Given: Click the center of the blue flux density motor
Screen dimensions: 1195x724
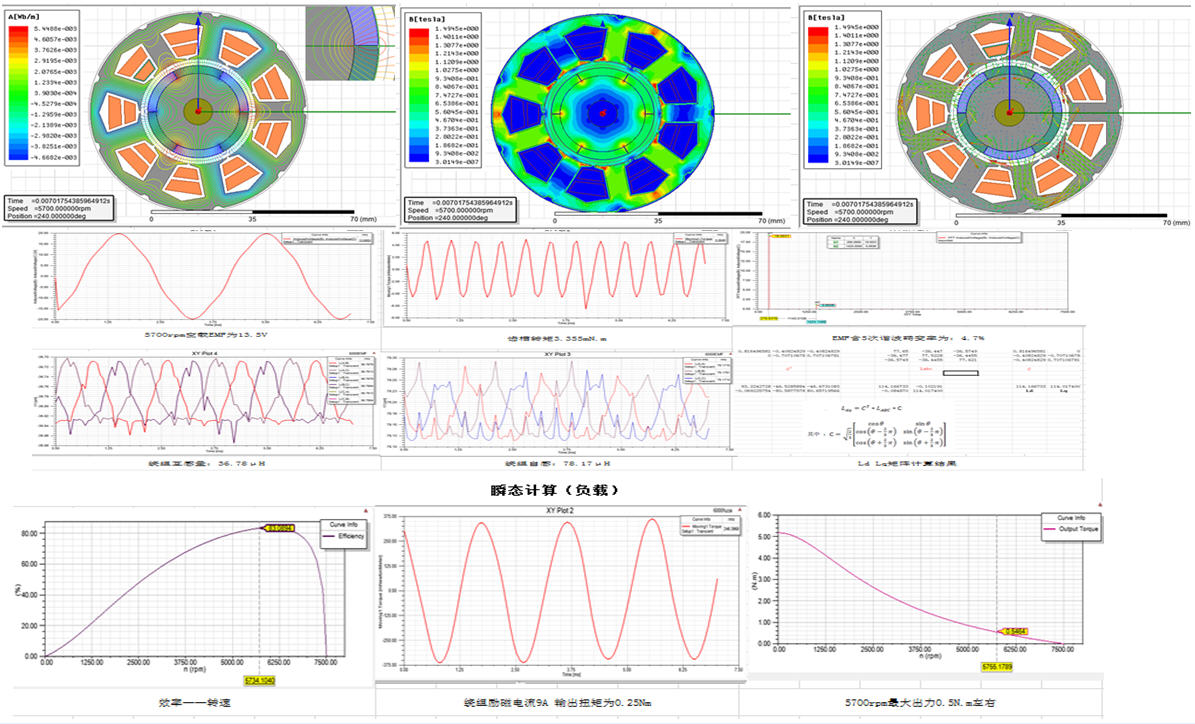Looking at the screenshot, I should (x=602, y=114).
